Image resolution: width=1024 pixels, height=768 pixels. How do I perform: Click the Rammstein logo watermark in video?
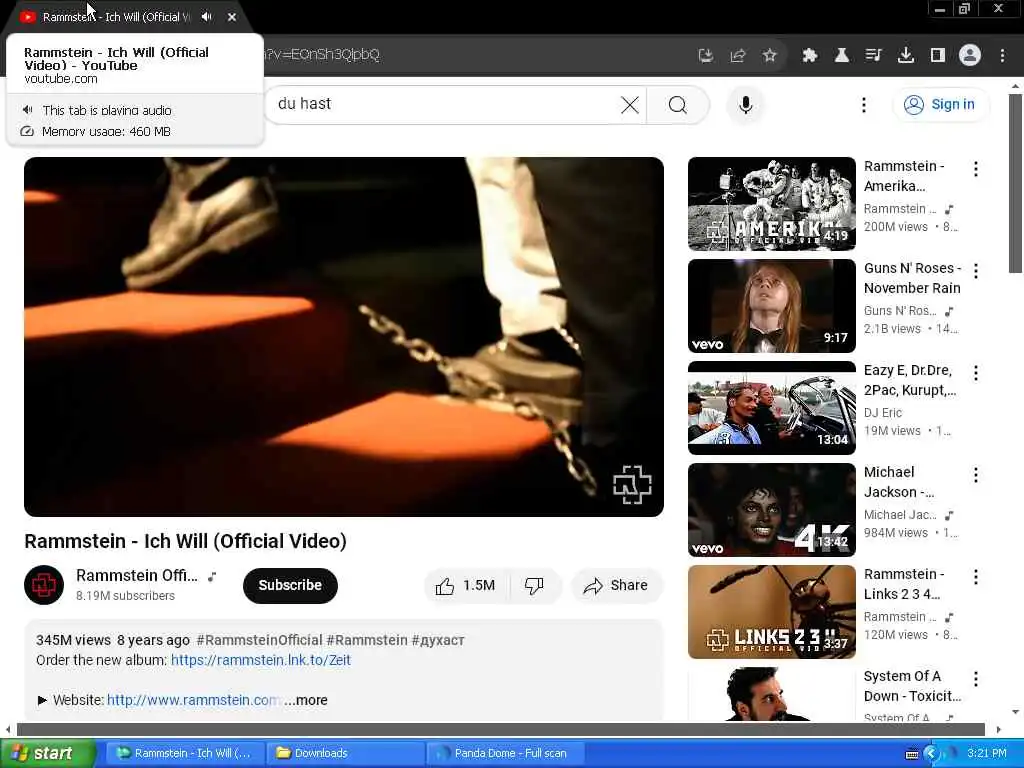pyautogui.click(x=632, y=485)
